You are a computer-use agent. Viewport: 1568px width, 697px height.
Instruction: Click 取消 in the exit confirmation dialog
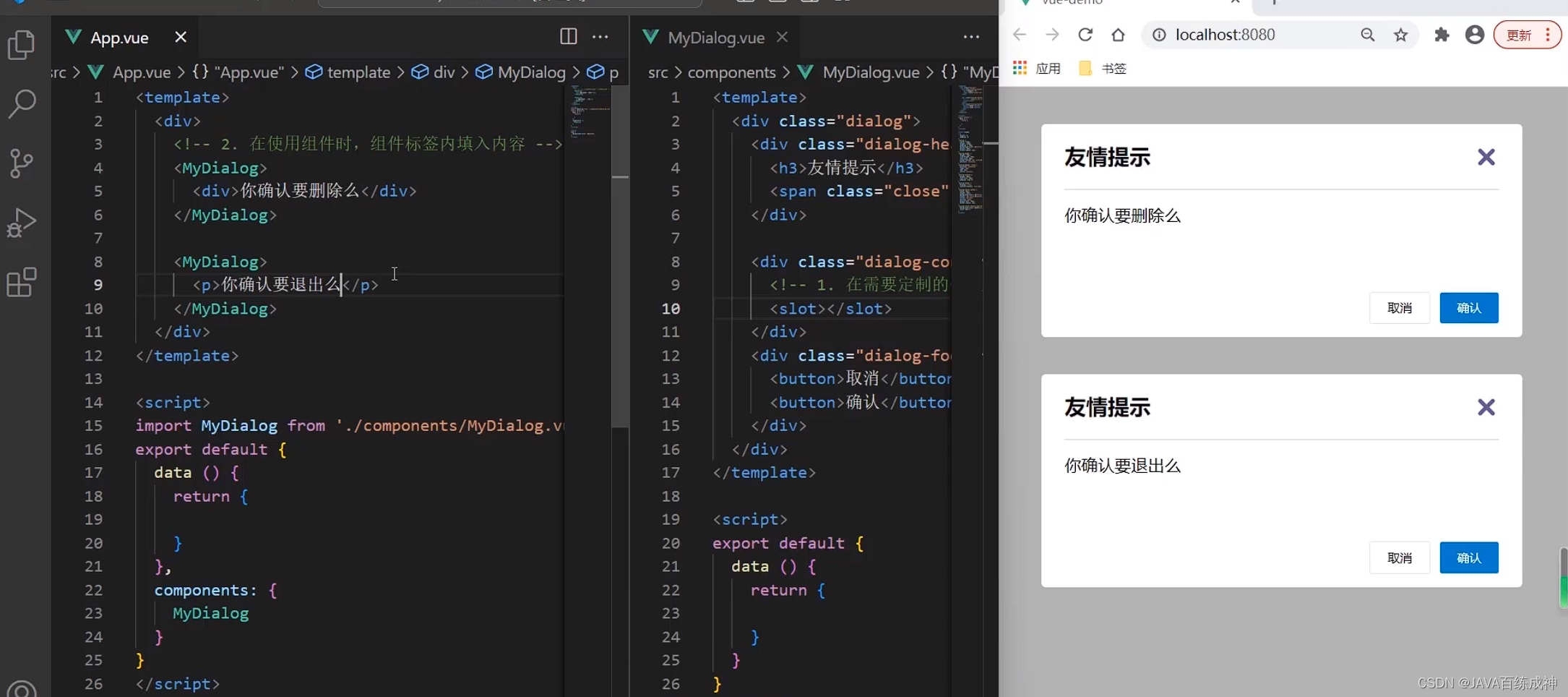click(1400, 557)
